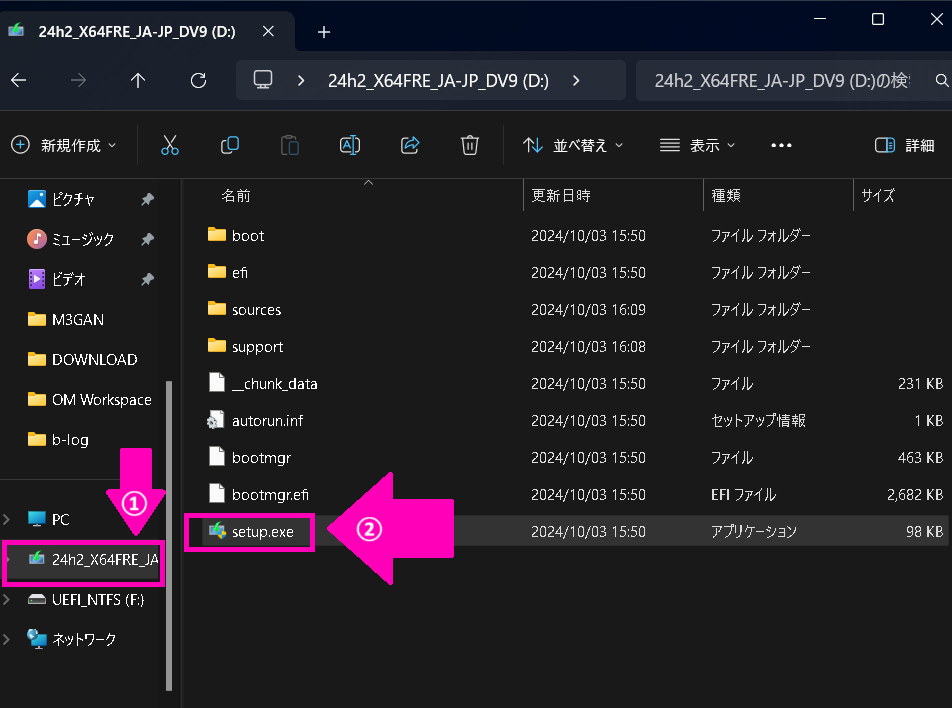Sort by 種類 column header
Screen dimensions: 952x708
click(x=726, y=196)
